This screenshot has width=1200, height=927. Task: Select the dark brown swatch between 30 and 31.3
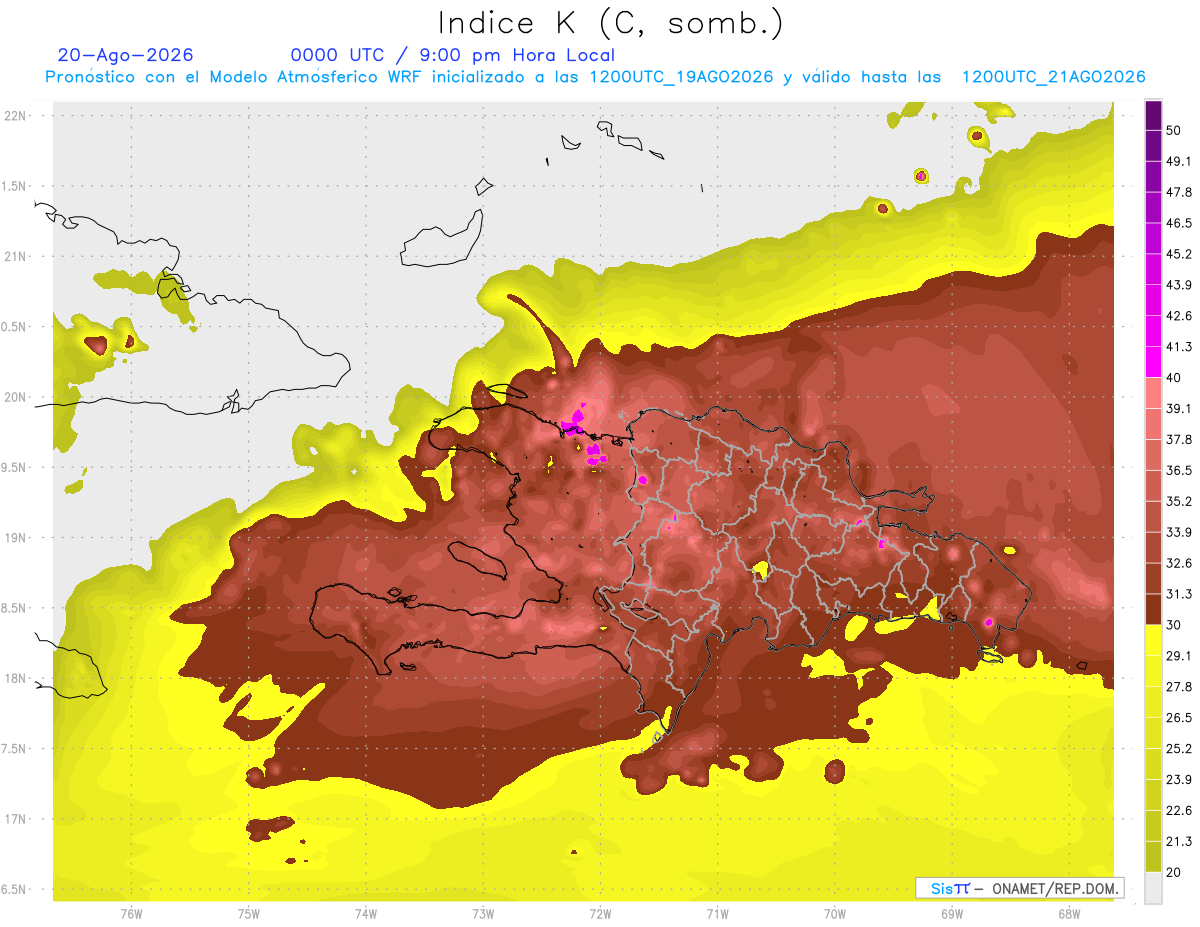pyautogui.click(x=1153, y=609)
